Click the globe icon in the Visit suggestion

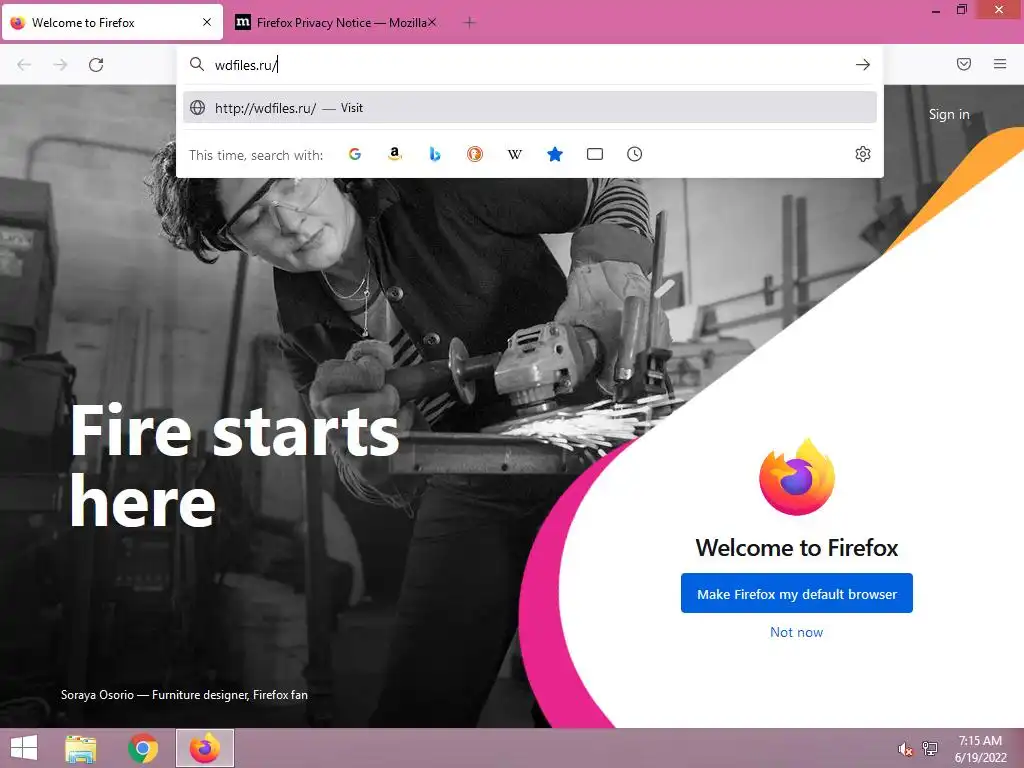(x=198, y=108)
